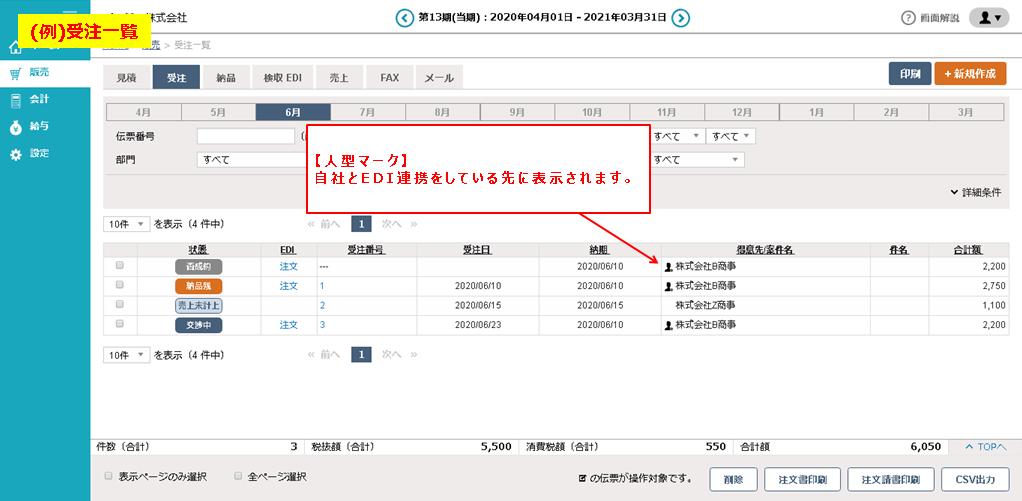Go to next fiscal period arrow

pyautogui.click(x=680, y=17)
